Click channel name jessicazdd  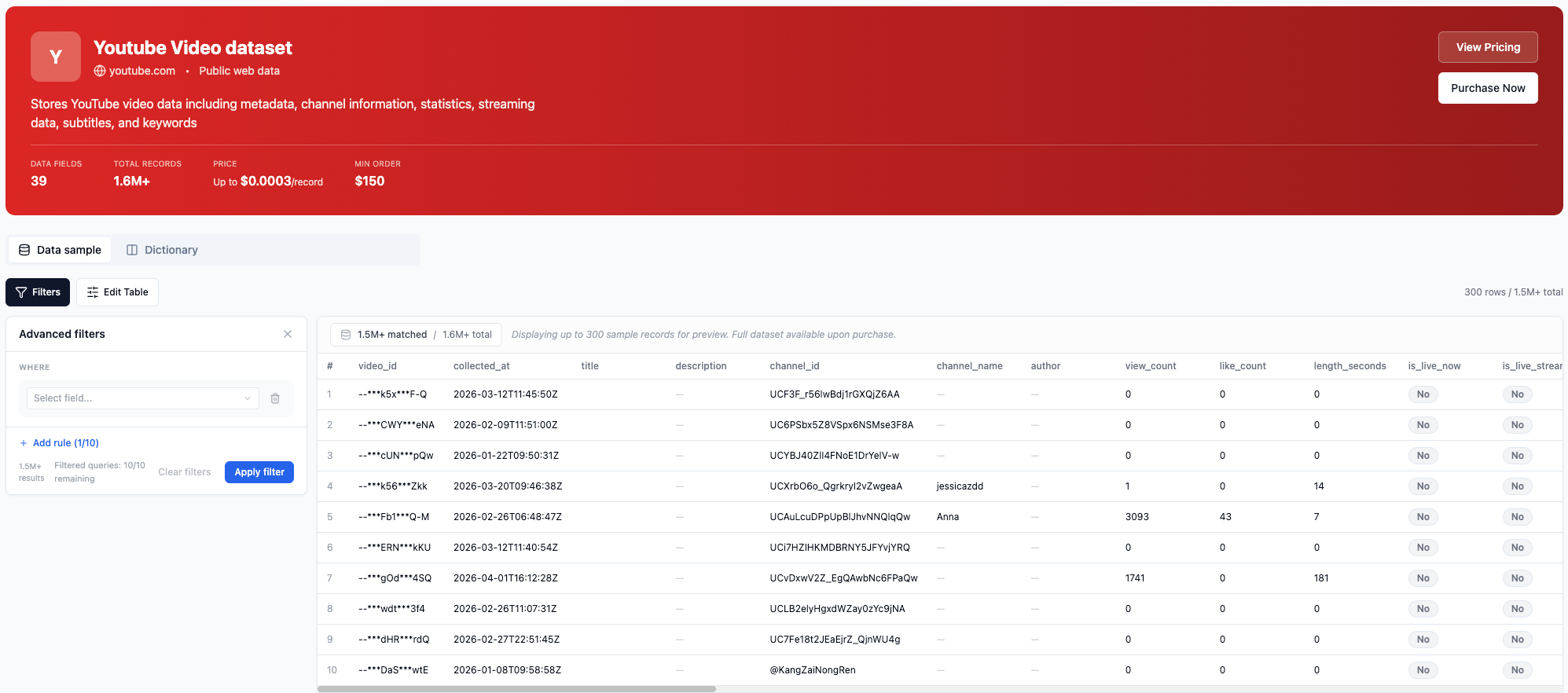click(x=960, y=486)
